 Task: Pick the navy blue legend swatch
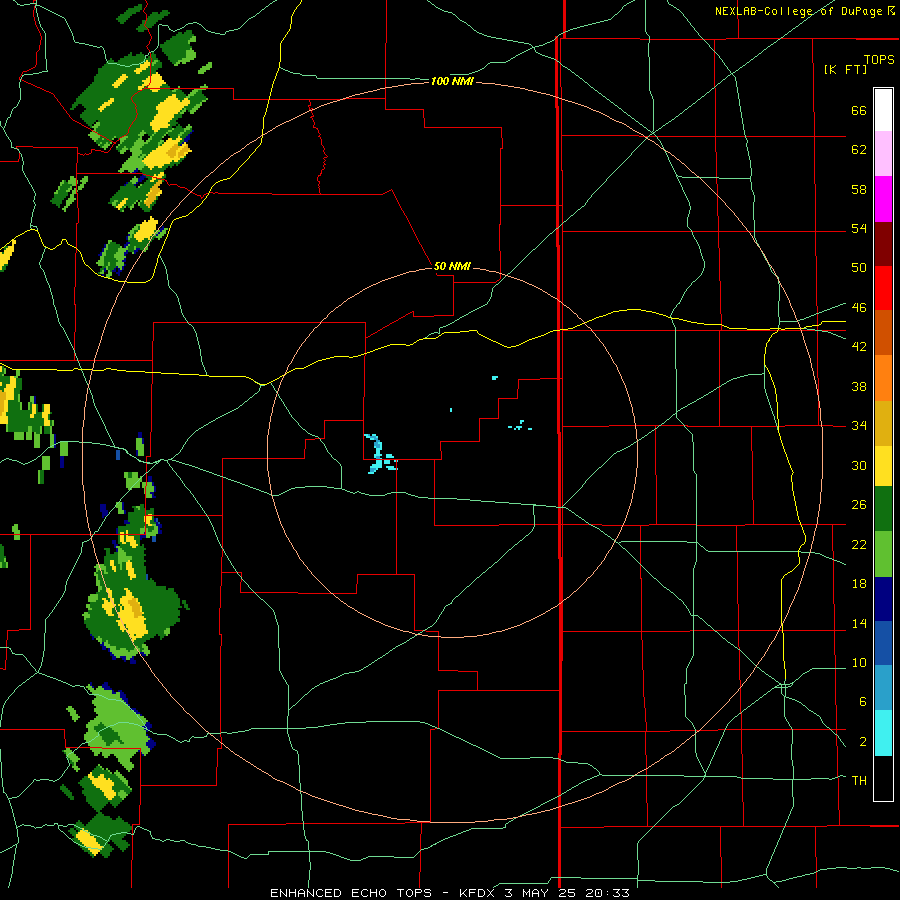[x=883, y=599]
